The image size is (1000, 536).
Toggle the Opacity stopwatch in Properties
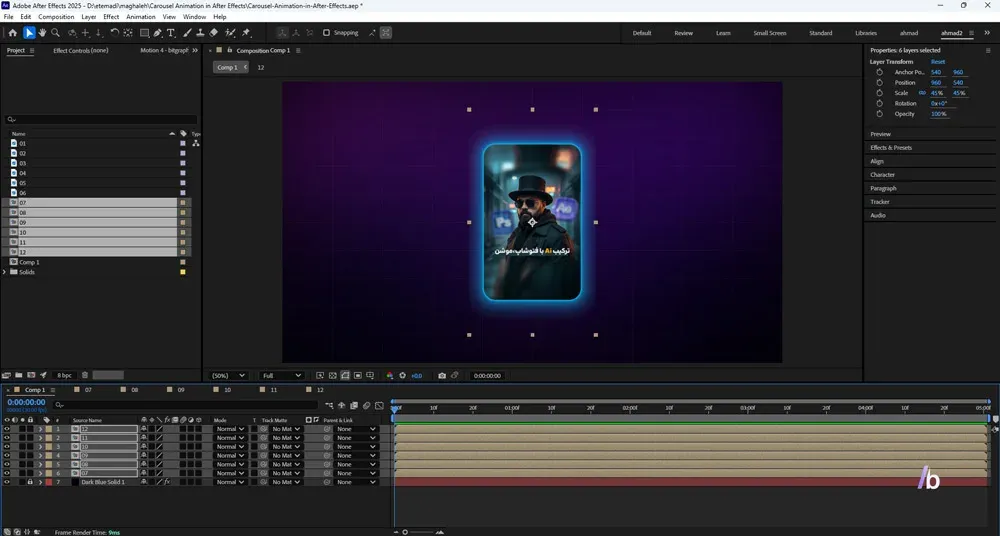[x=879, y=114]
